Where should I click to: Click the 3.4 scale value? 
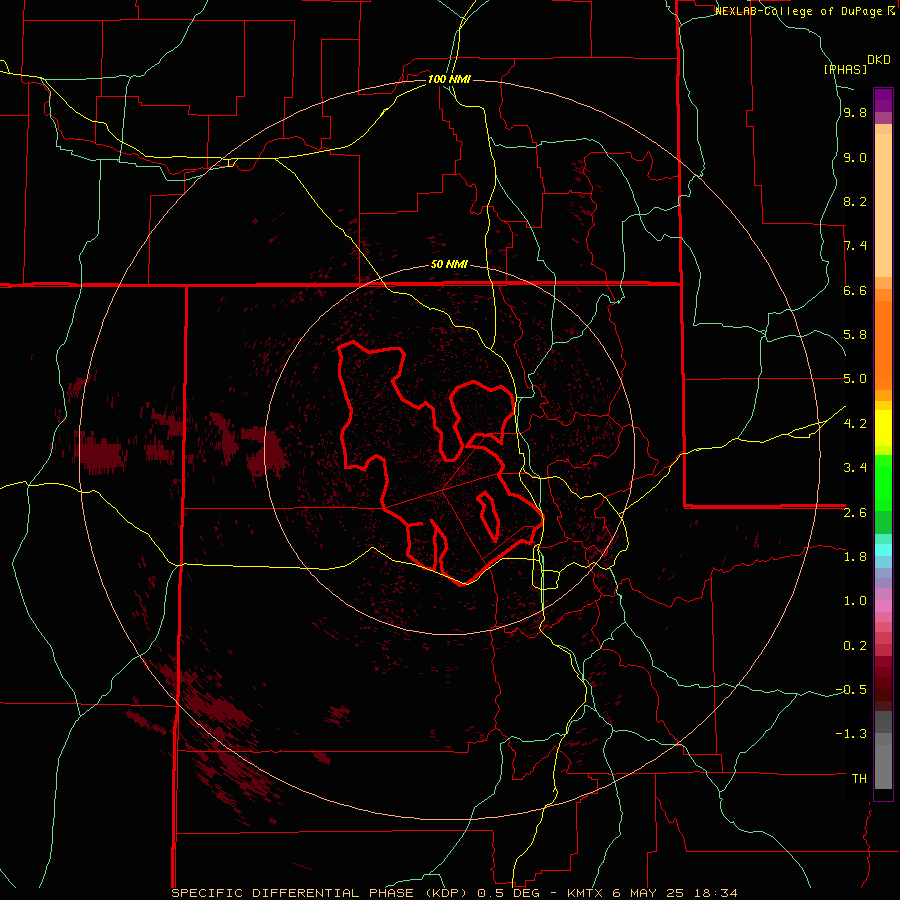pos(855,468)
